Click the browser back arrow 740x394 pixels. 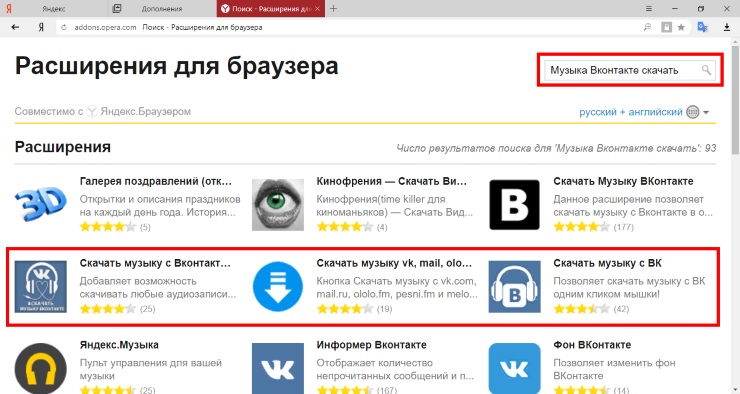click(x=15, y=27)
